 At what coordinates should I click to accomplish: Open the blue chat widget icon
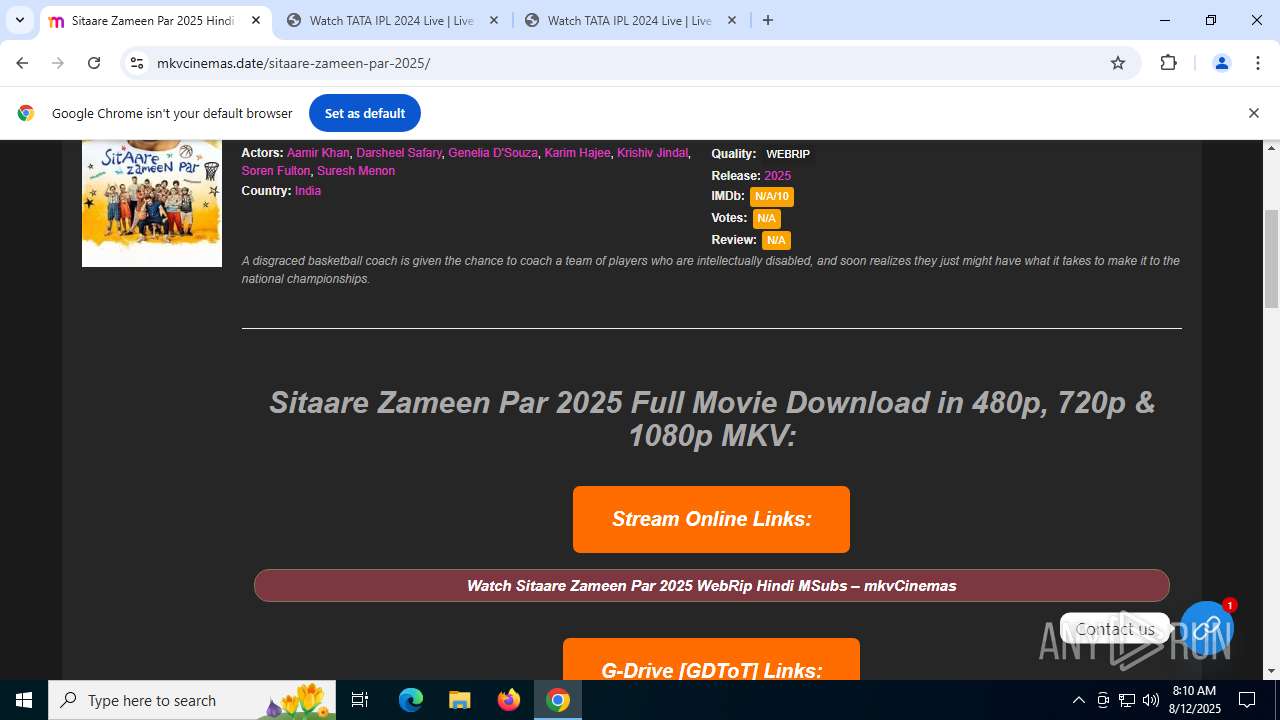(x=1207, y=628)
